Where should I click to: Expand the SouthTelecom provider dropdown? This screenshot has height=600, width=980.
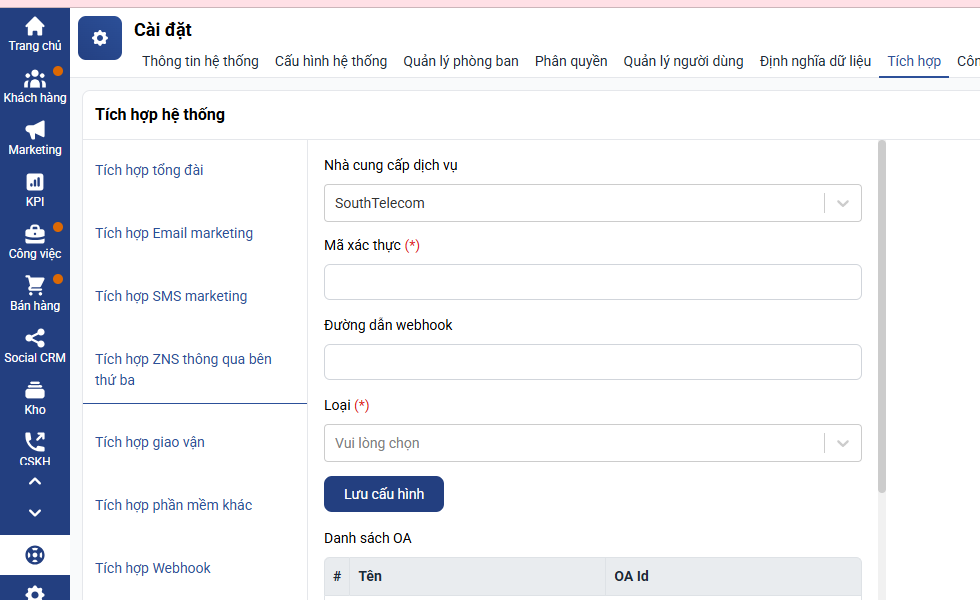[x=592, y=203]
